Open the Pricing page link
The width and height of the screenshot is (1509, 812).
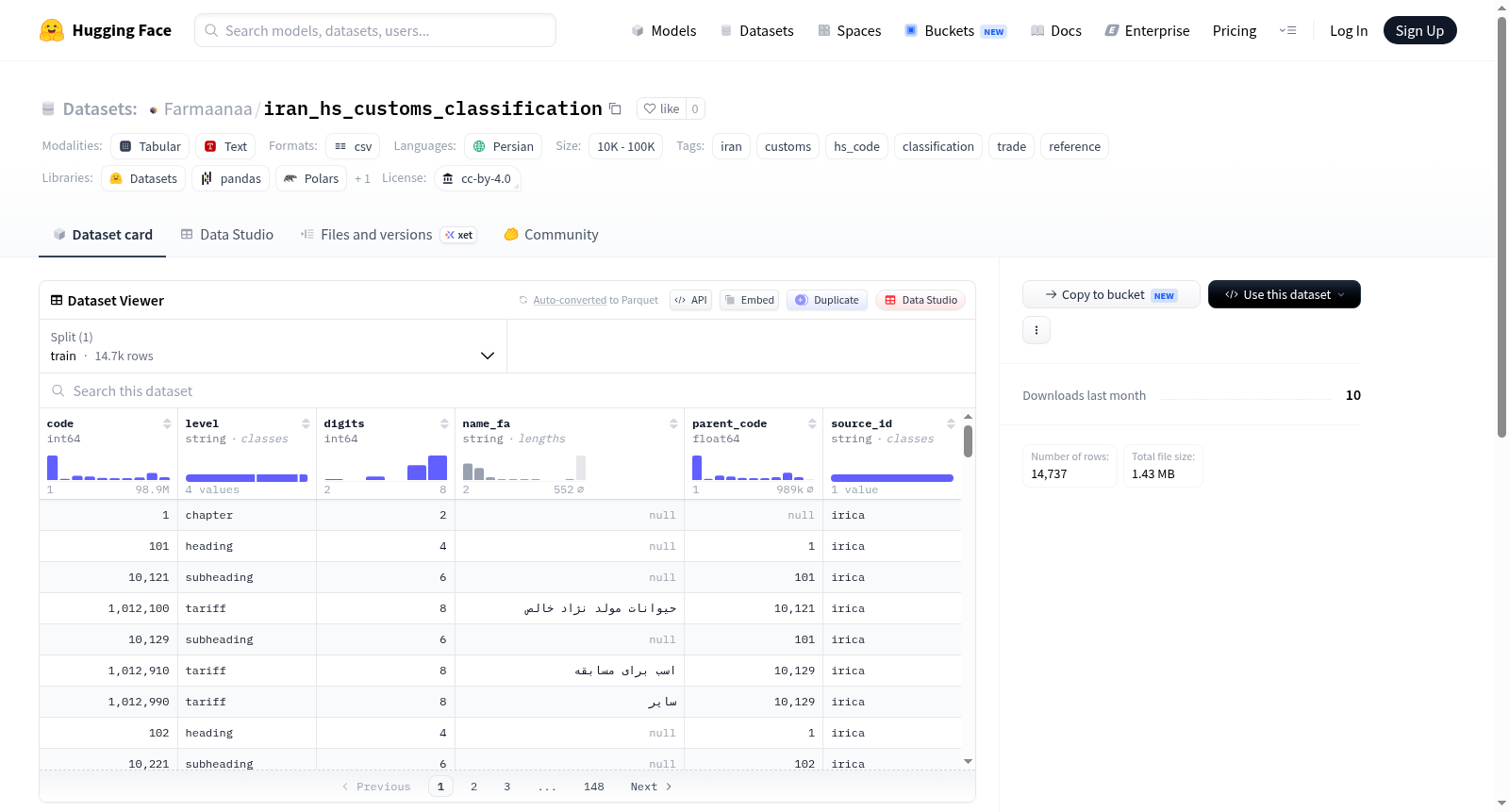pos(1235,30)
